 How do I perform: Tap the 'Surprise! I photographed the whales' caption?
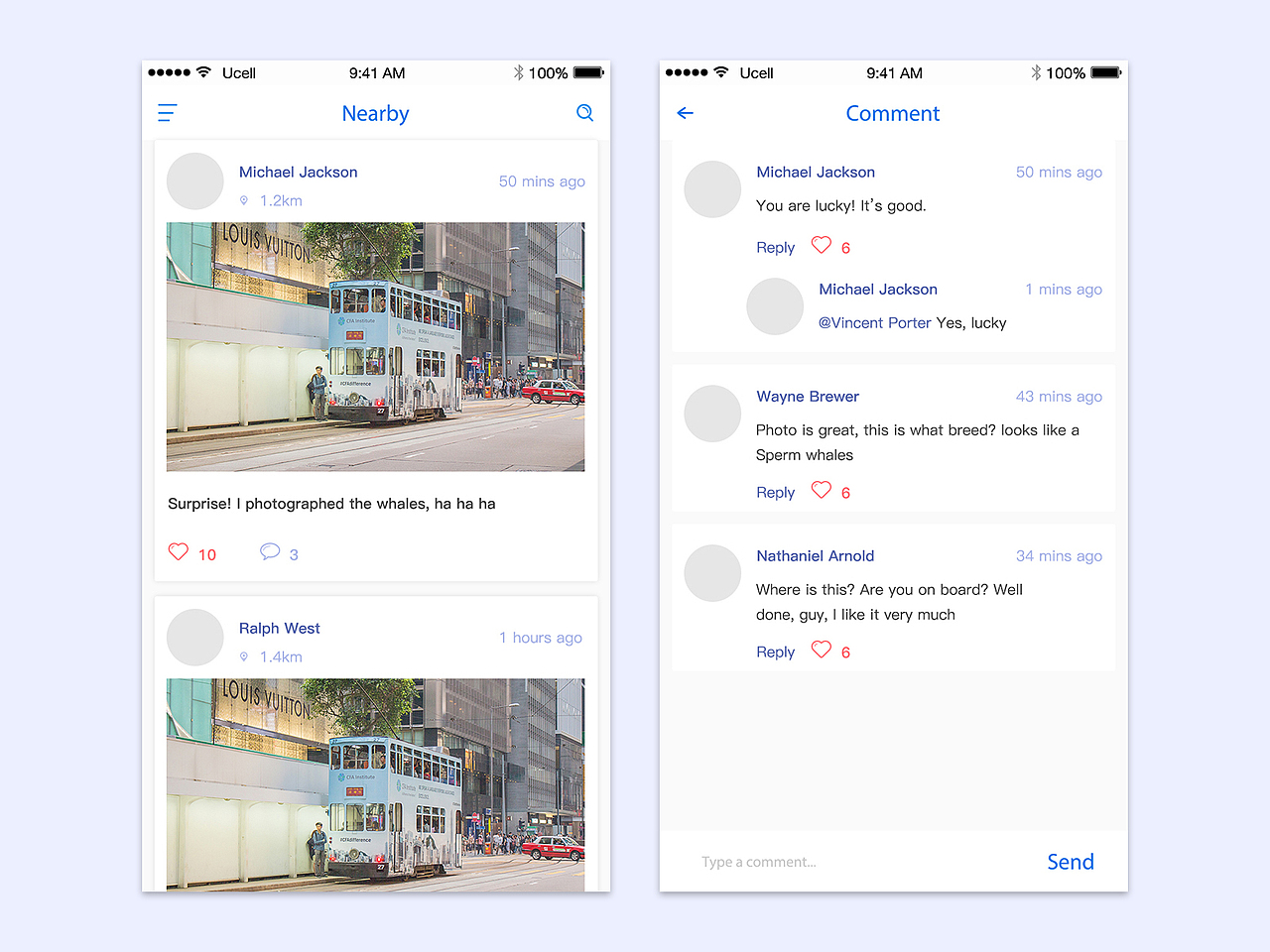[331, 504]
